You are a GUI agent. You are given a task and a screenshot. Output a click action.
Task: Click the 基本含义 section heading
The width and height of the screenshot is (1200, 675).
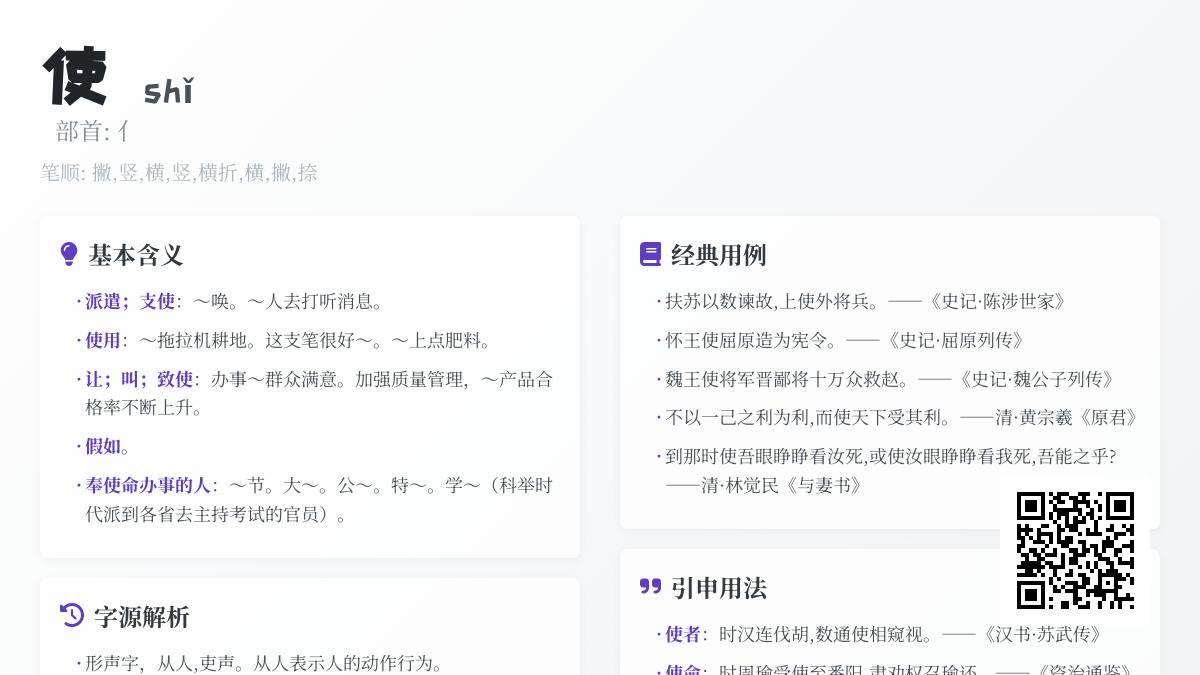pos(136,255)
